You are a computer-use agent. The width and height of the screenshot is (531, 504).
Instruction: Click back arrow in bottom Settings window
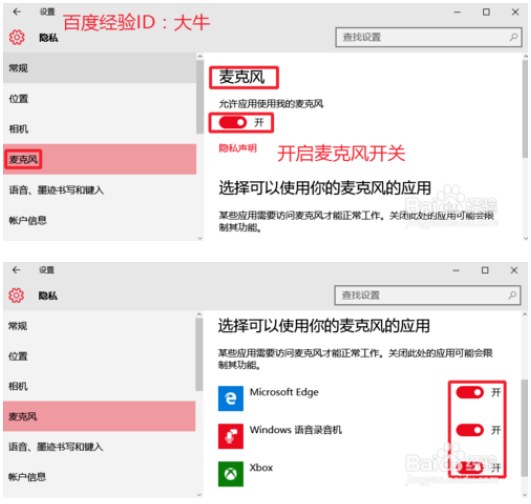click(x=16, y=270)
